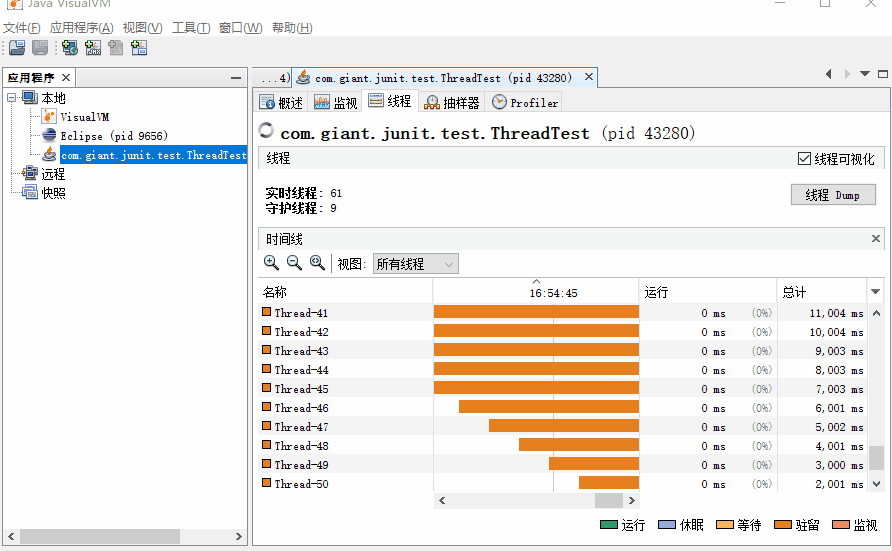Sort by the 名称 column header
892x551 pixels.
[x=345, y=292]
